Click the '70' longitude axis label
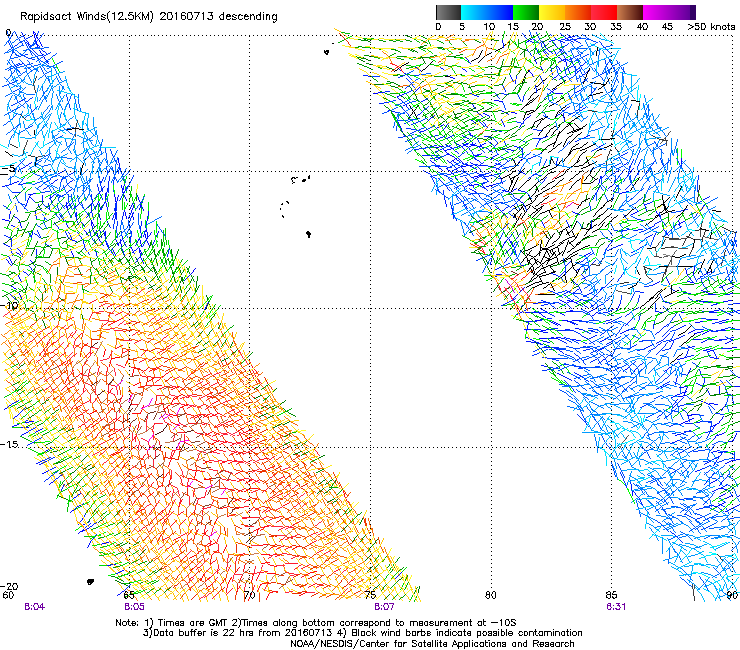This screenshot has height=650, width=740. point(250,595)
